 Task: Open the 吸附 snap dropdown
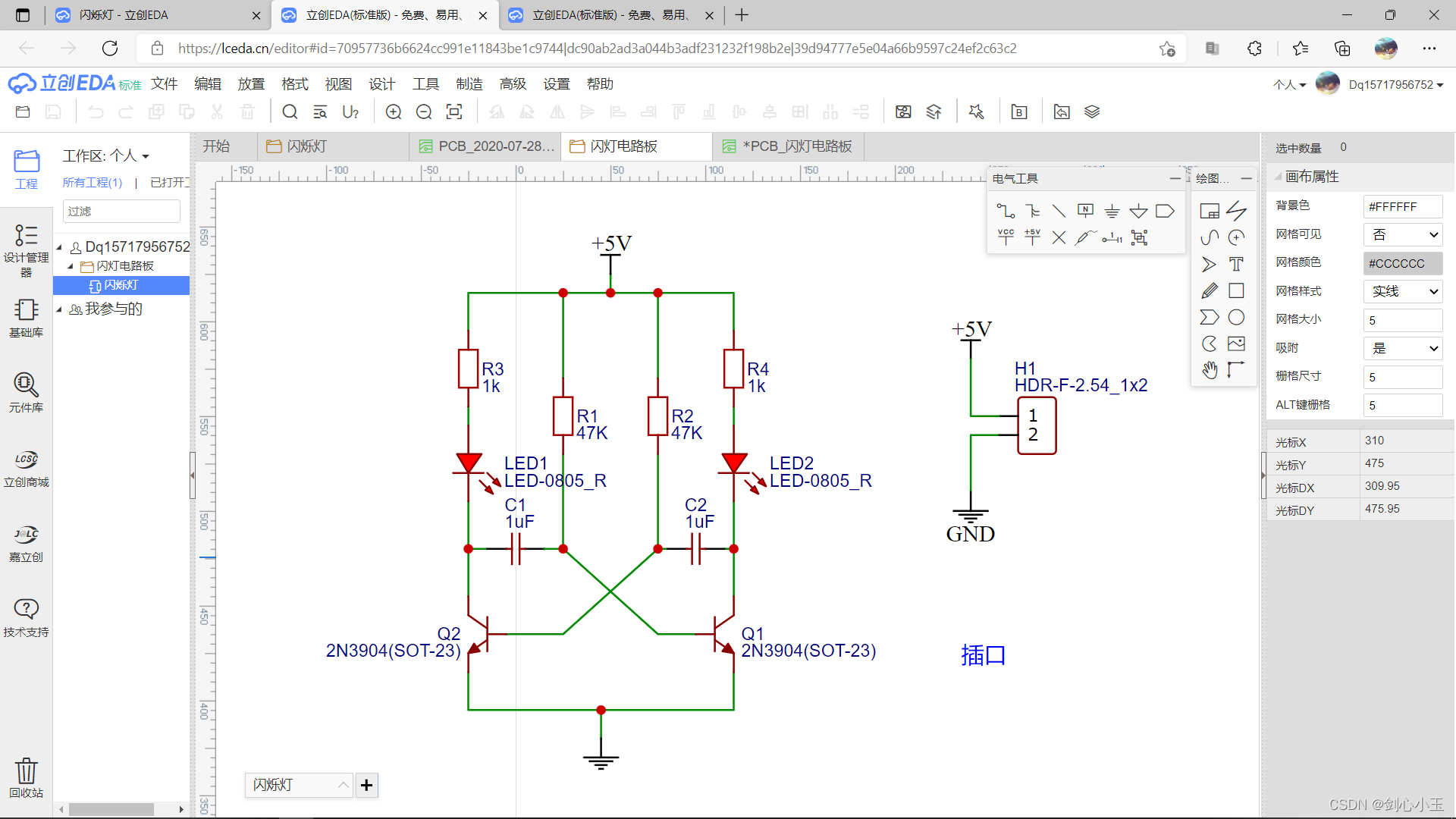1402,348
